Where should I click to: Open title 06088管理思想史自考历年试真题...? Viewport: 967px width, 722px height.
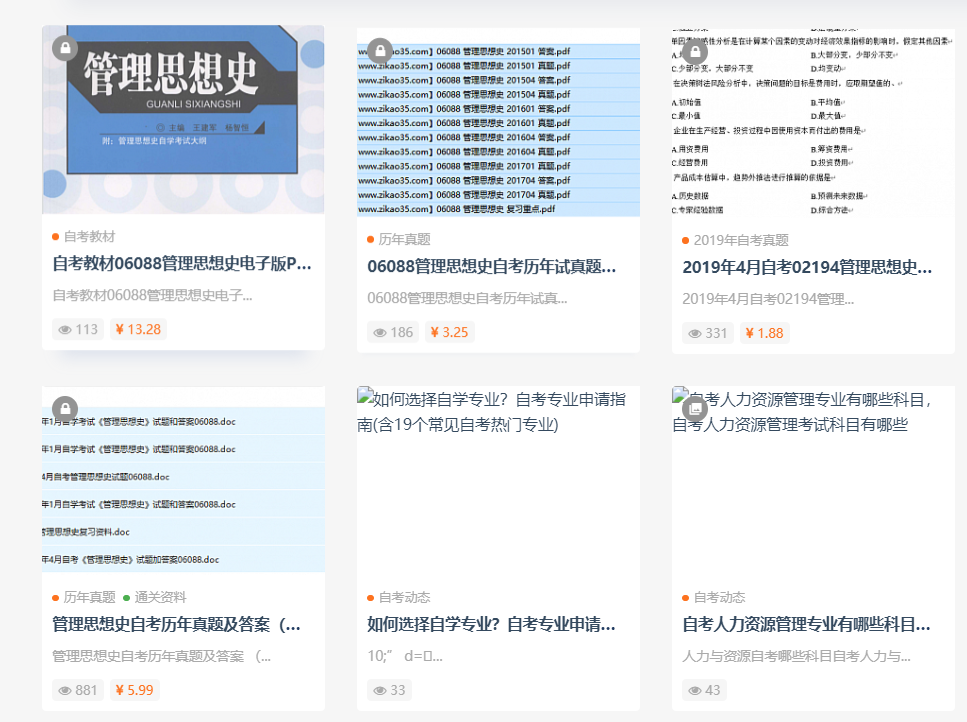[x=492, y=266]
